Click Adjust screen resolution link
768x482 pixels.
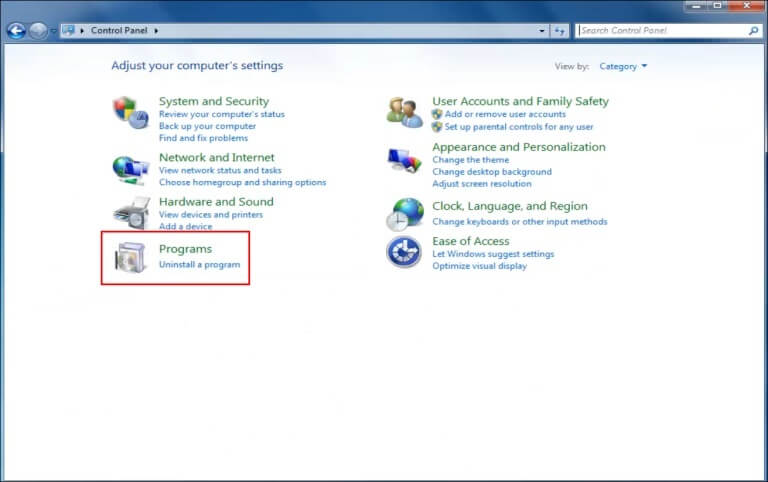[481, 184]
